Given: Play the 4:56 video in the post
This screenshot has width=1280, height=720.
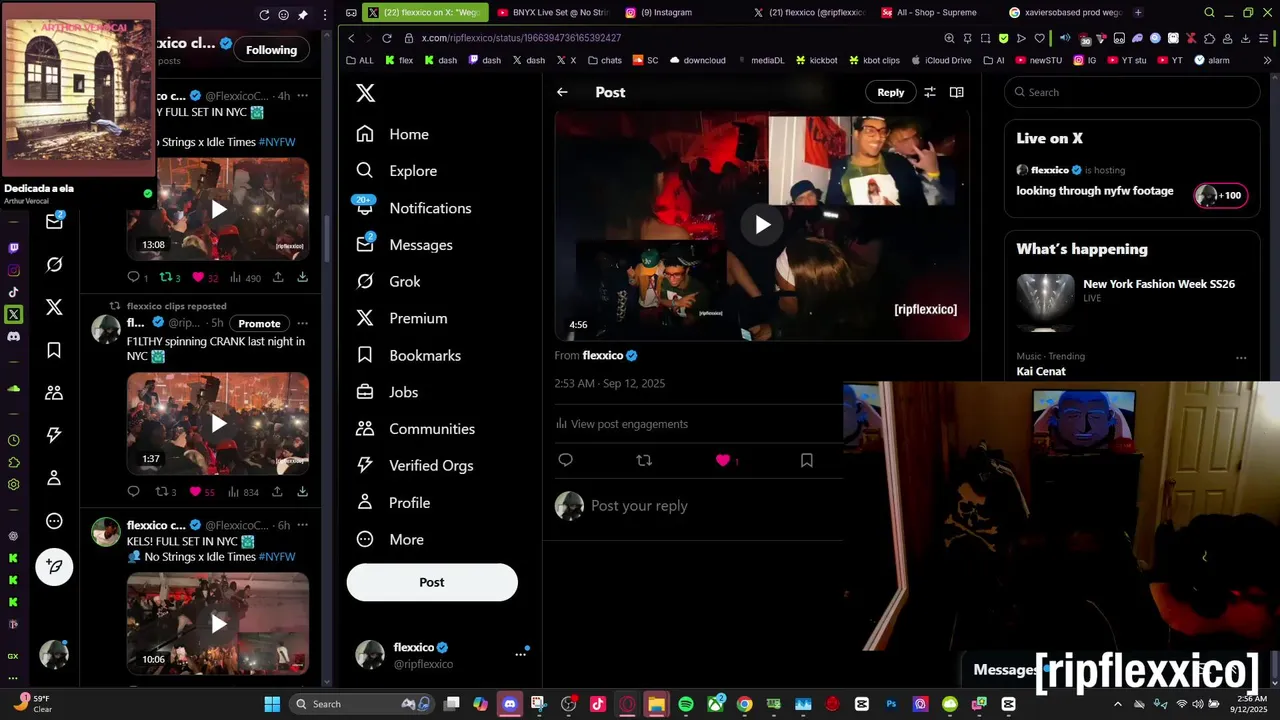Looking at the screenshot, I should (x=762, y=225).
